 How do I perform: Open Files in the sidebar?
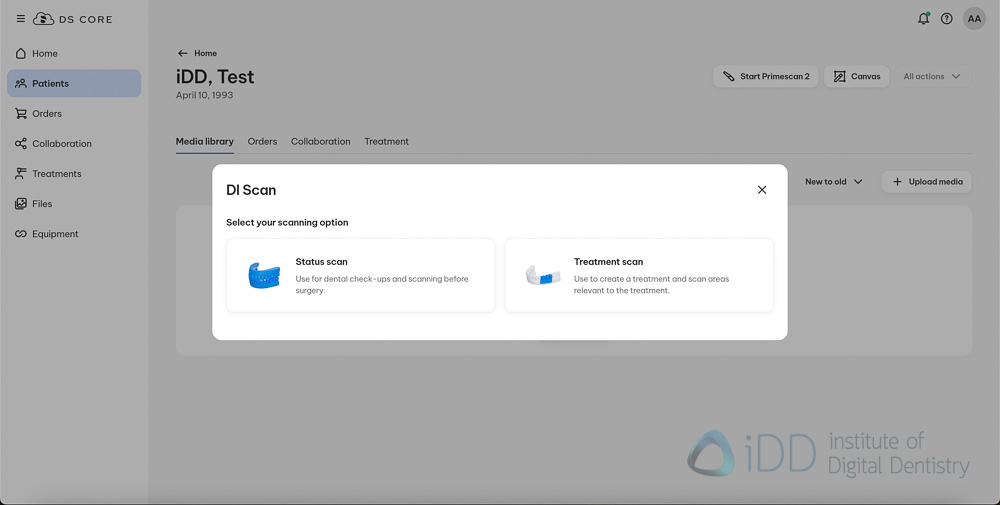pyautogui.click(x=42, y=204)
